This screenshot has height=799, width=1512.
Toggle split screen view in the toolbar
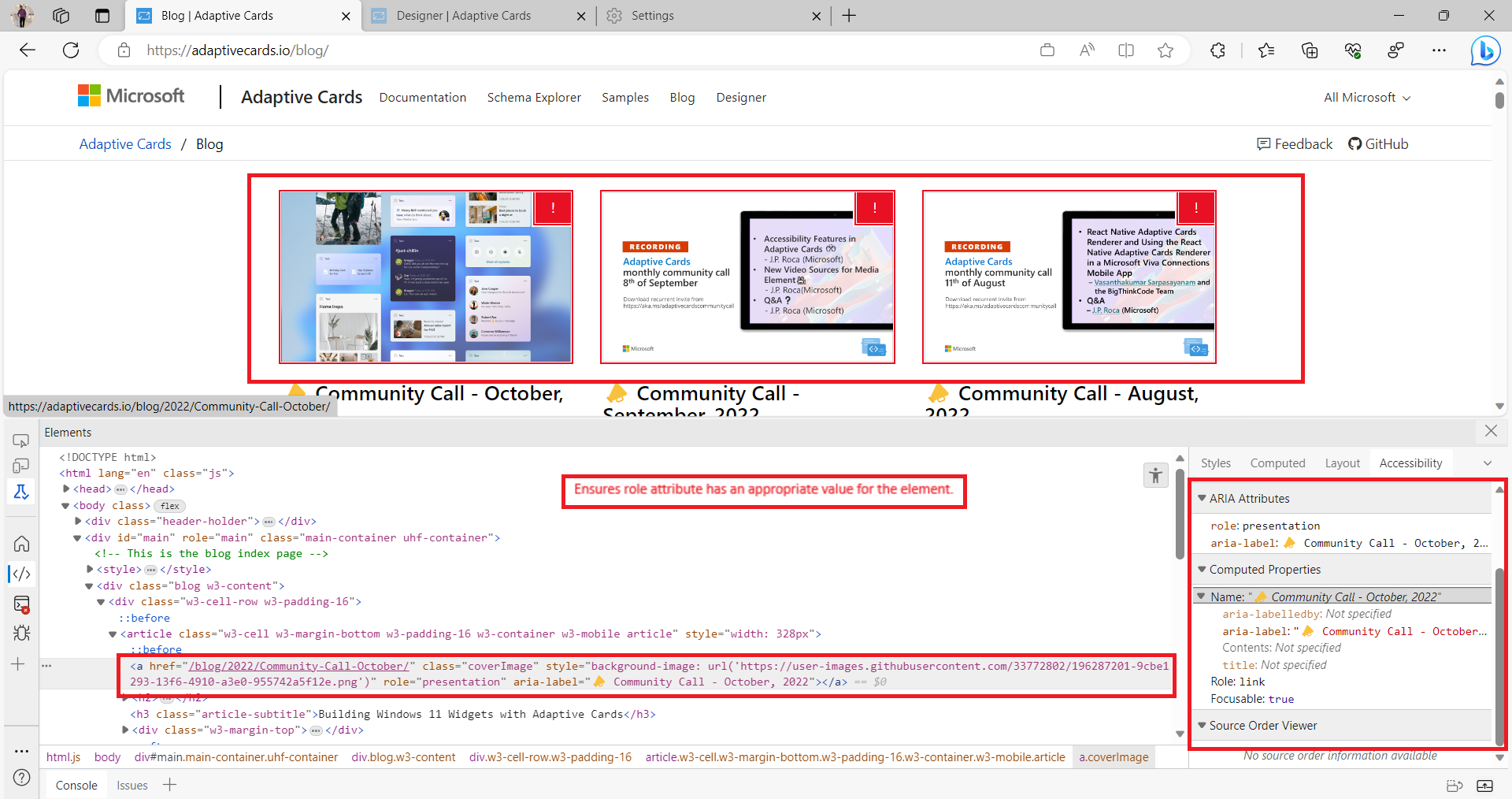[1126, 50]
